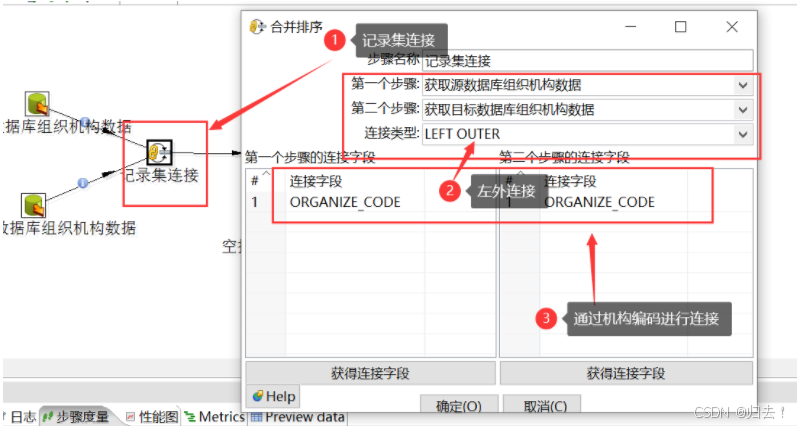Click the 合并排序 dialog title icon
The height and width of the screenshot is (426, 798).
258,26
